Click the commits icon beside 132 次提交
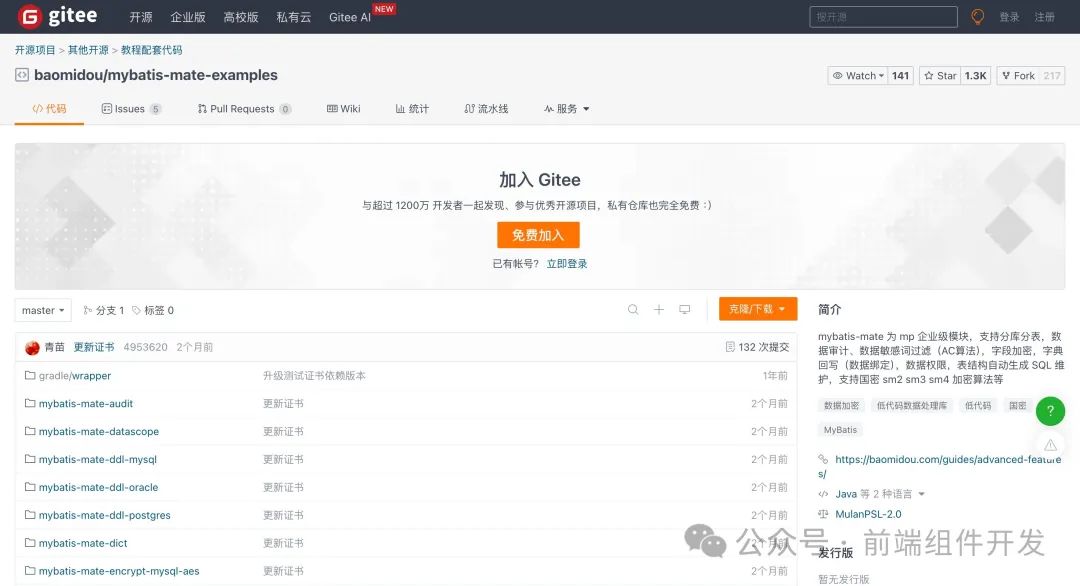This screenshot has width=1080, height=586. coord(730,346)
